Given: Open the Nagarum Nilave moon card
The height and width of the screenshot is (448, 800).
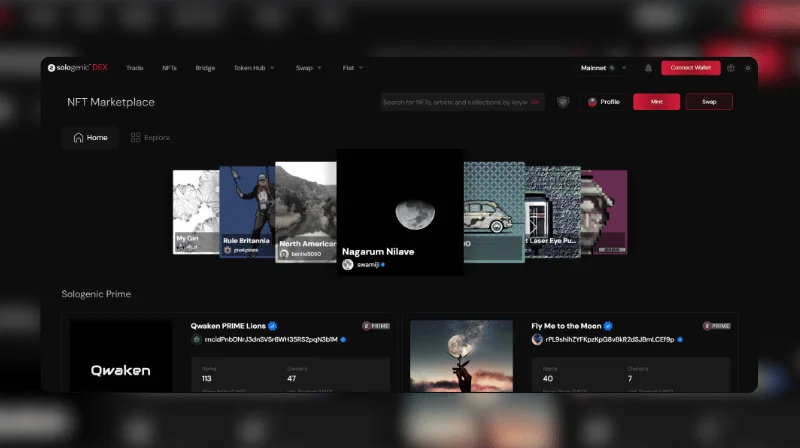Looking at the screenshot, I should (x=400, y=212).
